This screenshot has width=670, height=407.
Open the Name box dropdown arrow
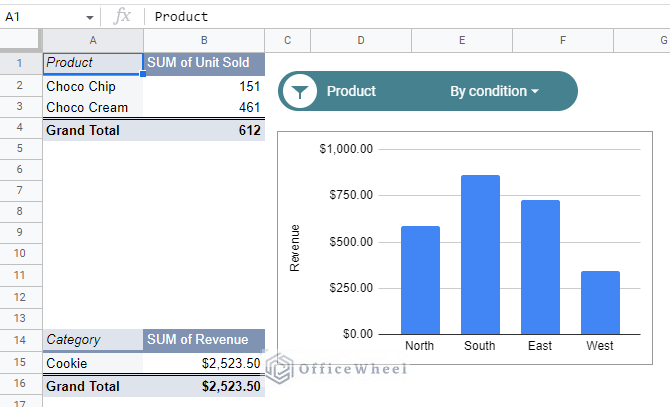pos(89,17)
